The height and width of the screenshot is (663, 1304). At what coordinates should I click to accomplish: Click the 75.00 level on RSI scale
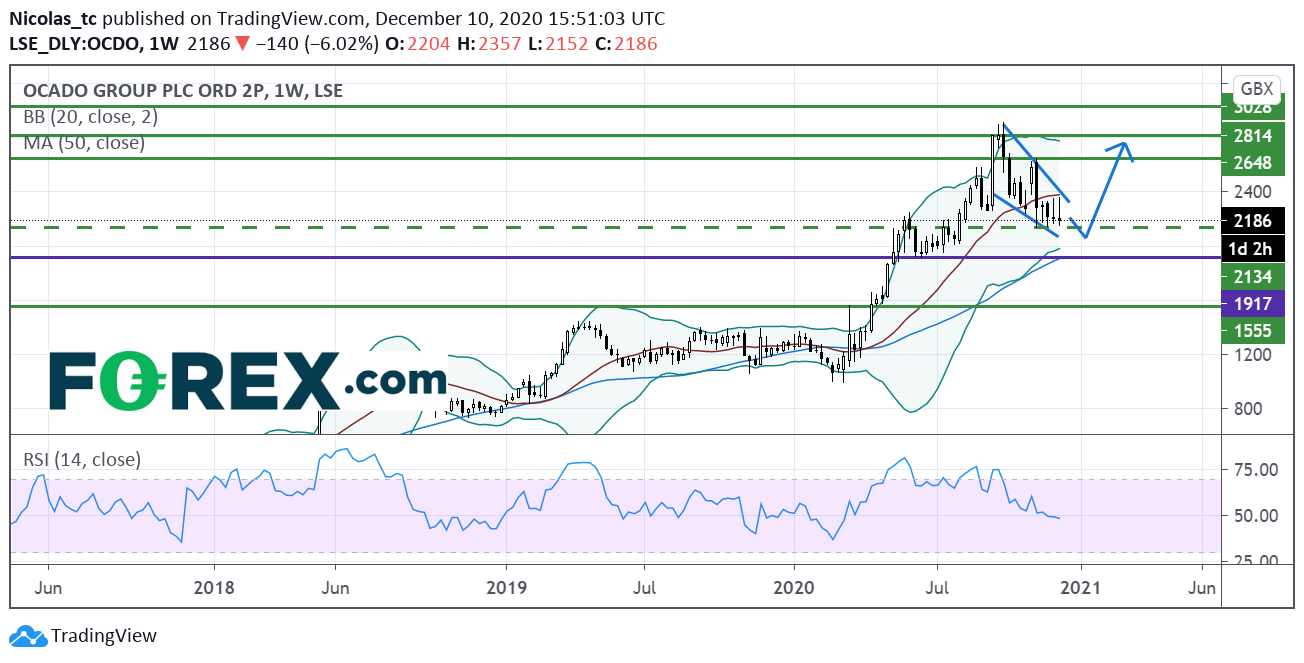(x=1252, y=470)
